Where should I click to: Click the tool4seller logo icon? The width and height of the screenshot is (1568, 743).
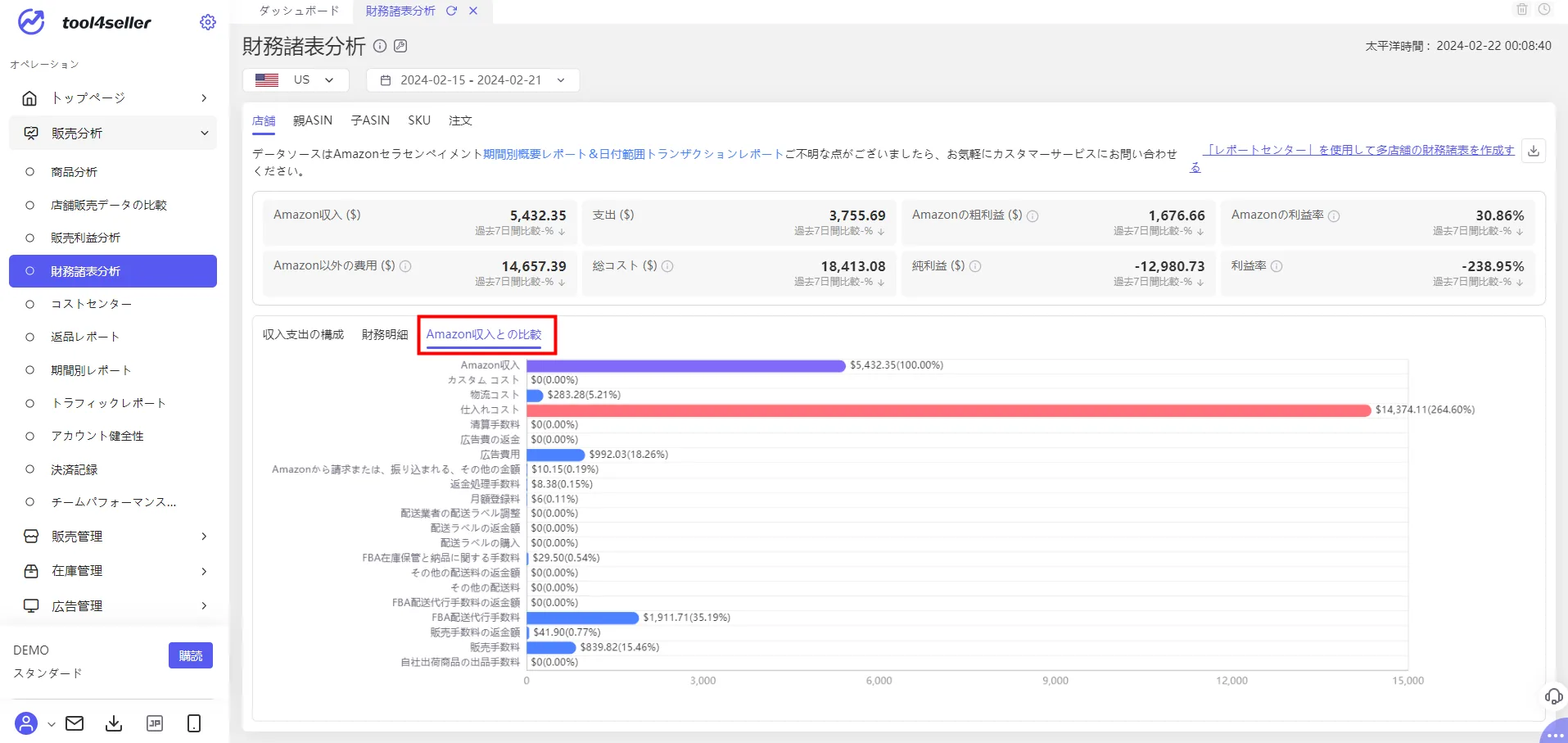[x=31, y=22]
